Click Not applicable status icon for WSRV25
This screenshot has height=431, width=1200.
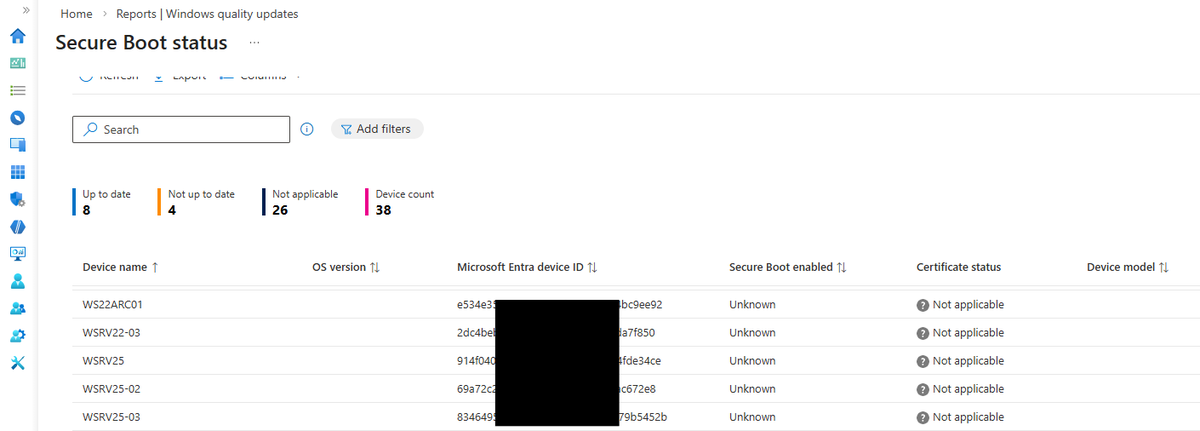(922, 361)
